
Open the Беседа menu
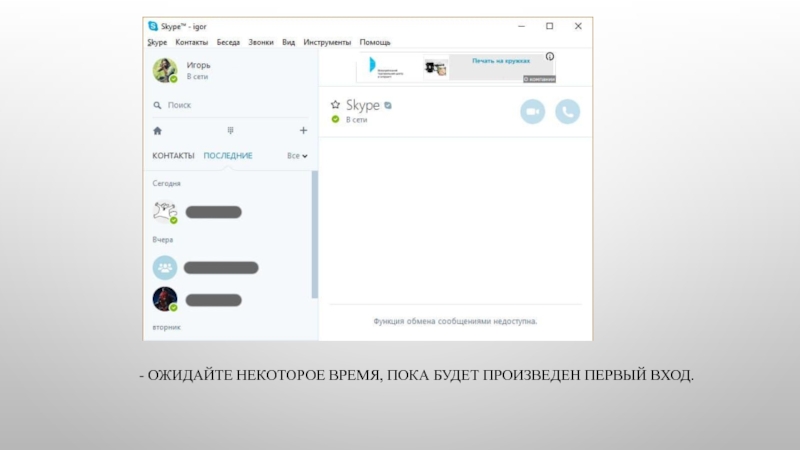point(228,42)
